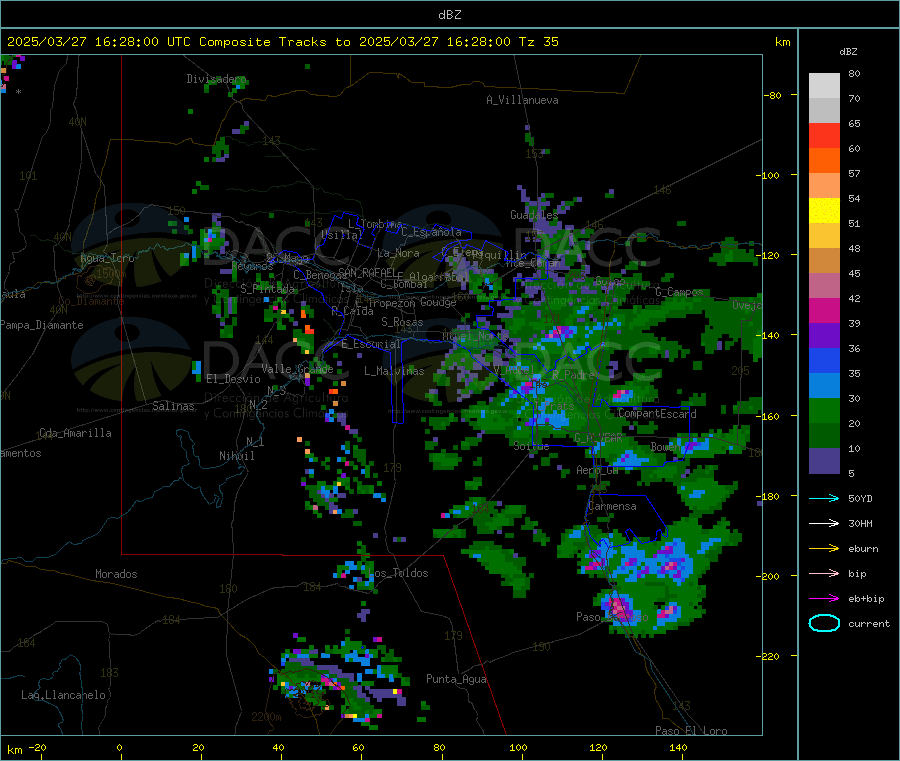900x761 pixels.
Task: Click the S_Rosas map label
Action: 402,322
